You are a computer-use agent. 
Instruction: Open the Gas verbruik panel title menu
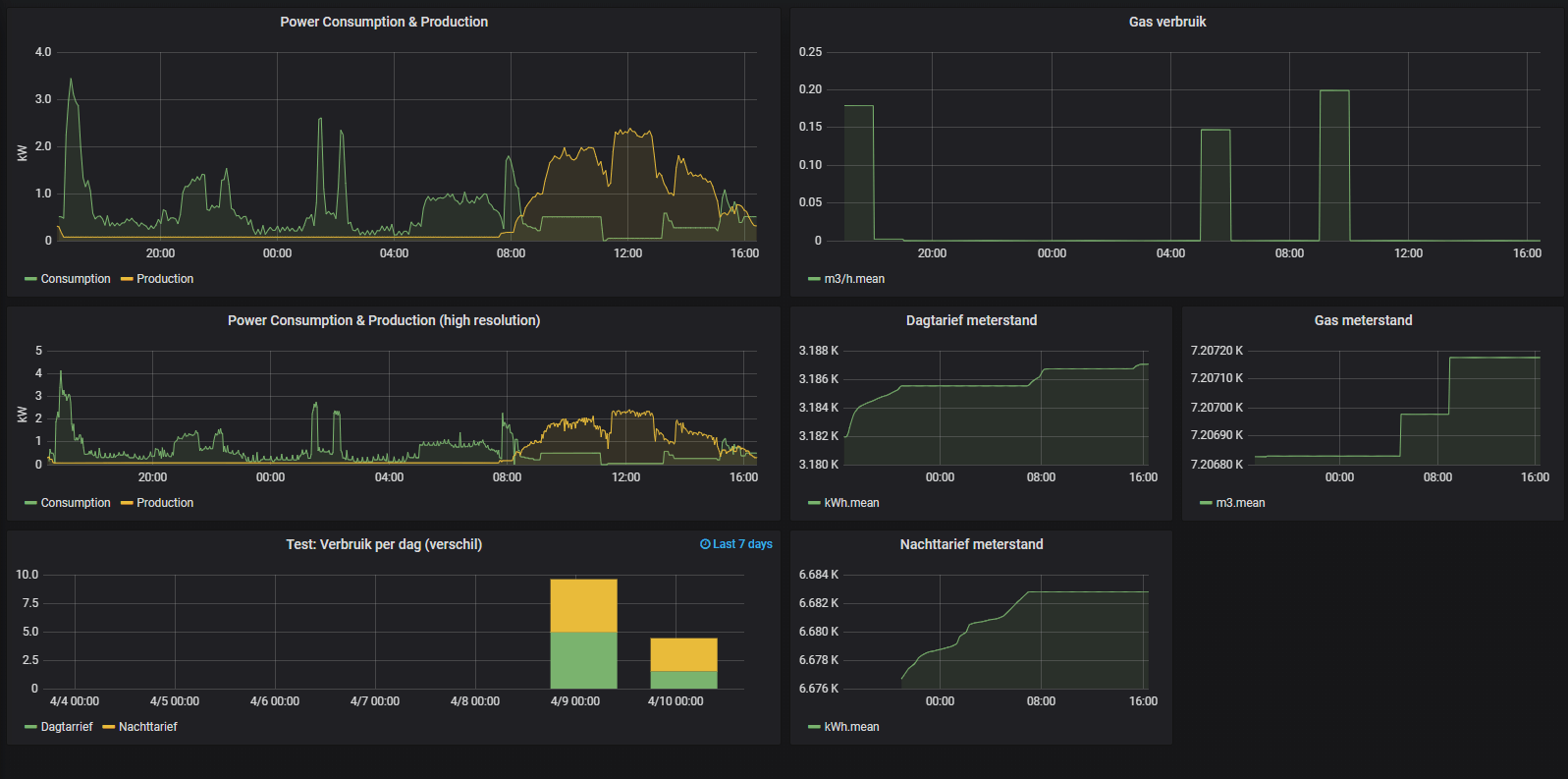pyautogui.click(x=1167, y=22)
